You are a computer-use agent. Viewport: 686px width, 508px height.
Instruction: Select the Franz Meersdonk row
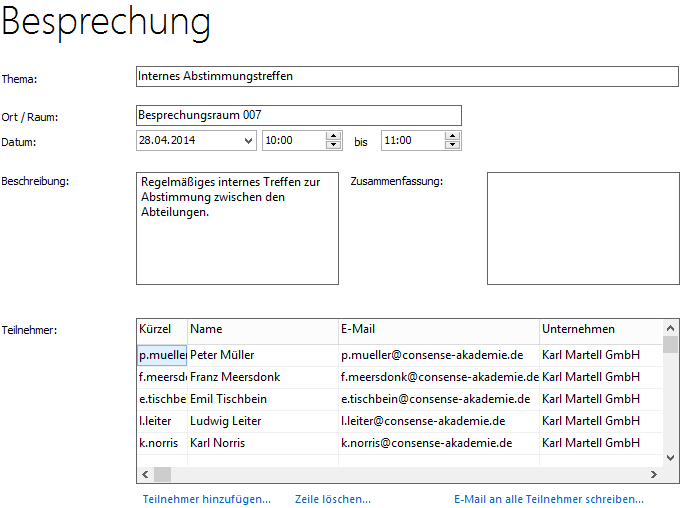pos(262,377)
